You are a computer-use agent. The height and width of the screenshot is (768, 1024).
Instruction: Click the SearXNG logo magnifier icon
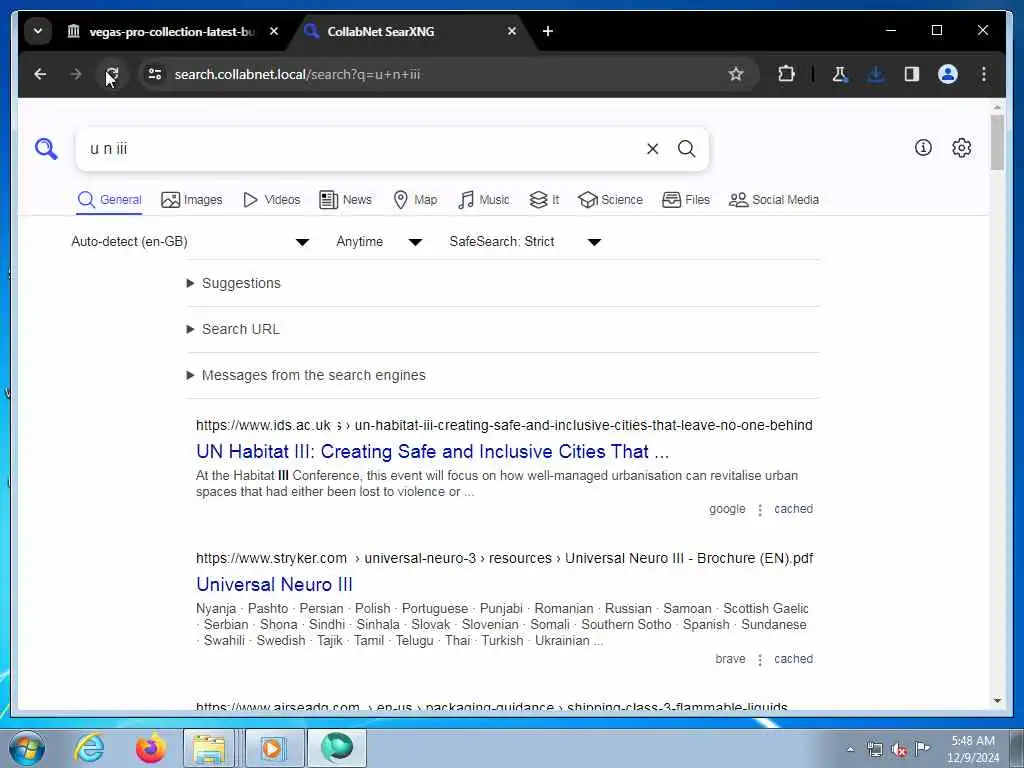[46, 149]
